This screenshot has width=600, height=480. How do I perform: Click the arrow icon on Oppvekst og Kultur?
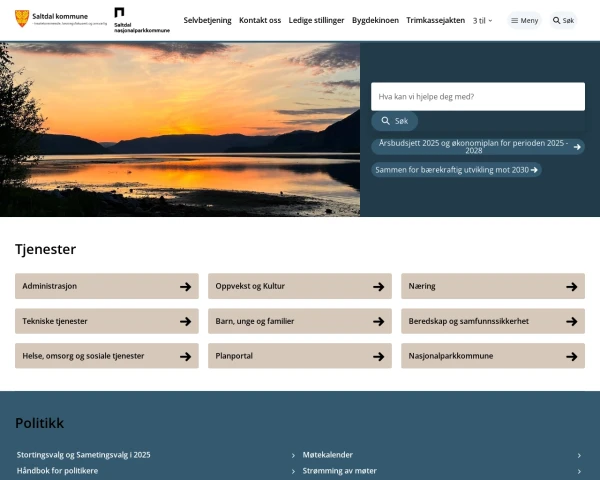[x=378, y=286]
